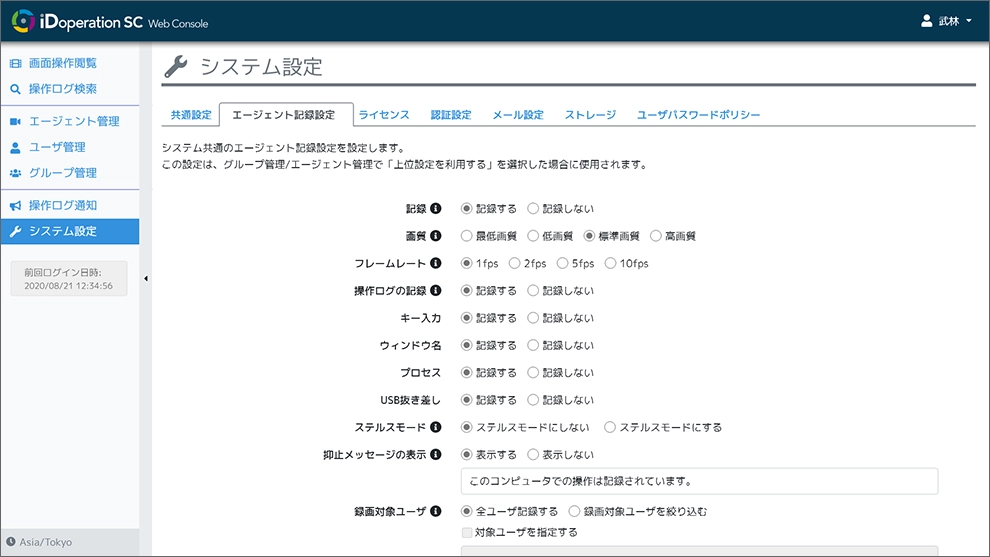Image resolution: width=990 pixels, height=557 pixels.
Task: Click the info icon next to ステルスモード
Action: click(436, 428)
